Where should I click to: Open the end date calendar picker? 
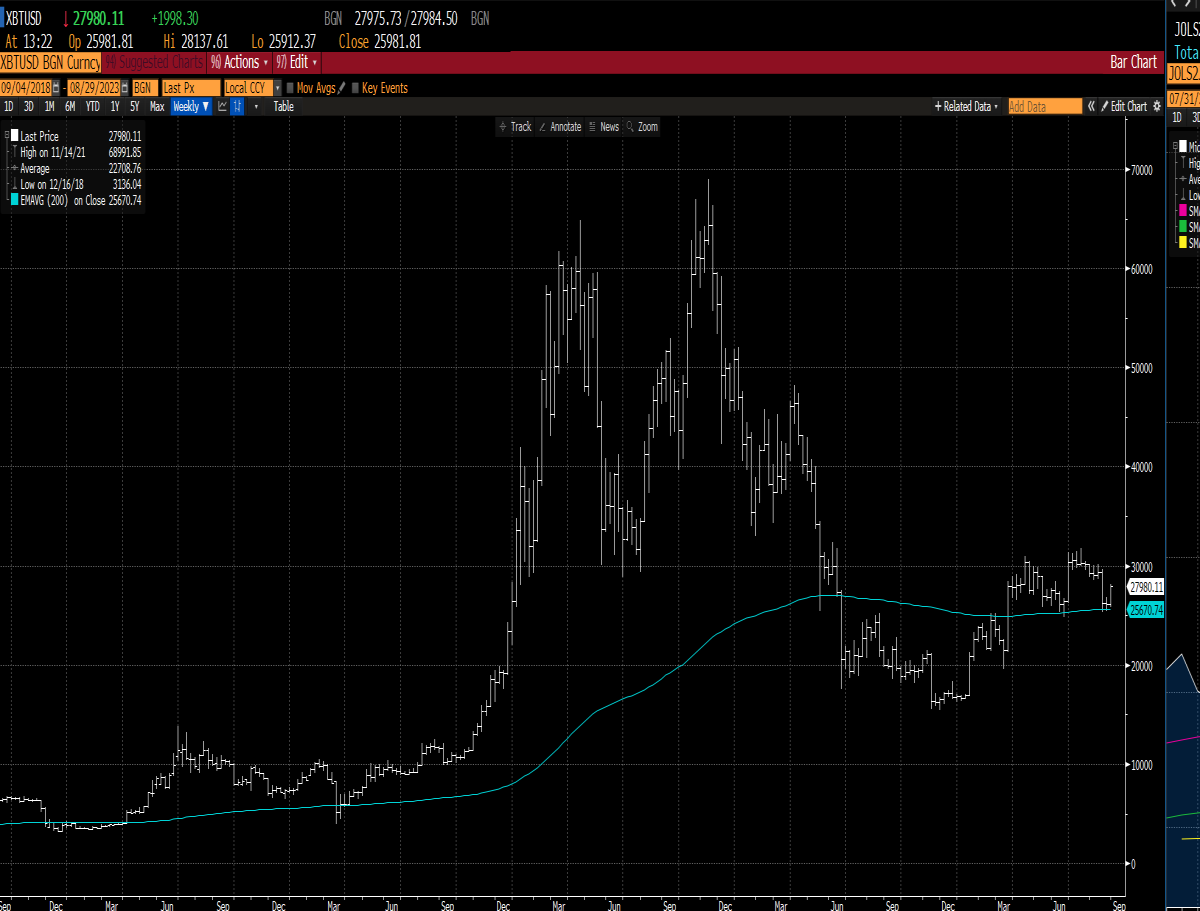(125, 88)
